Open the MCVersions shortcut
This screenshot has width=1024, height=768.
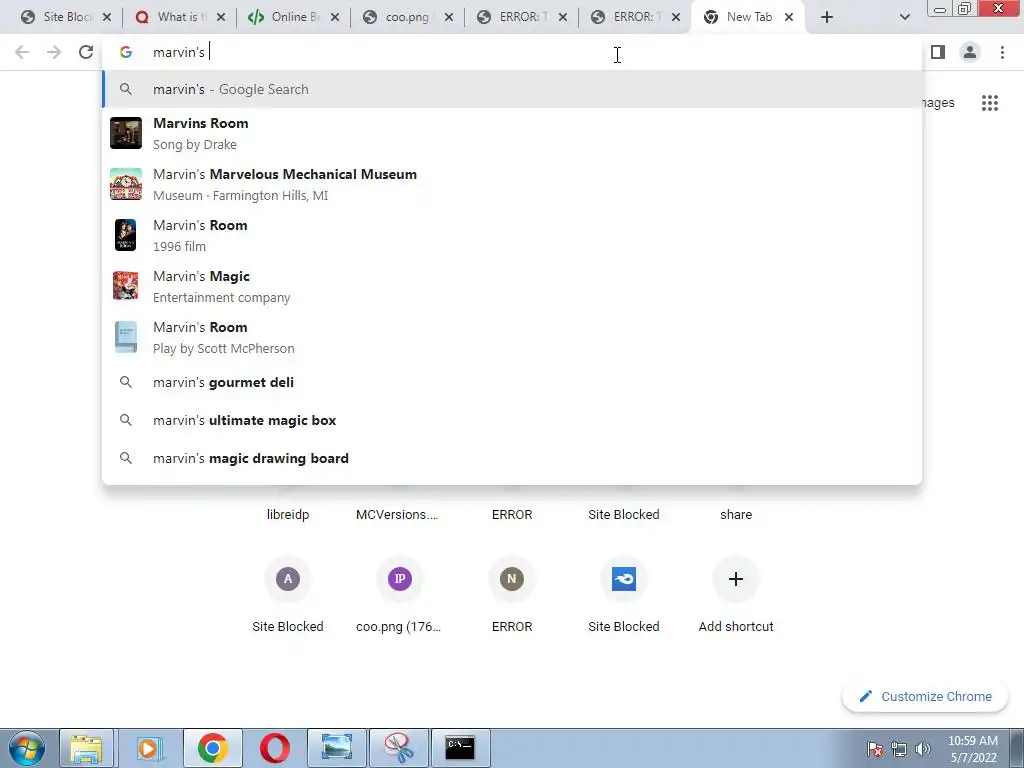[397, 515]
